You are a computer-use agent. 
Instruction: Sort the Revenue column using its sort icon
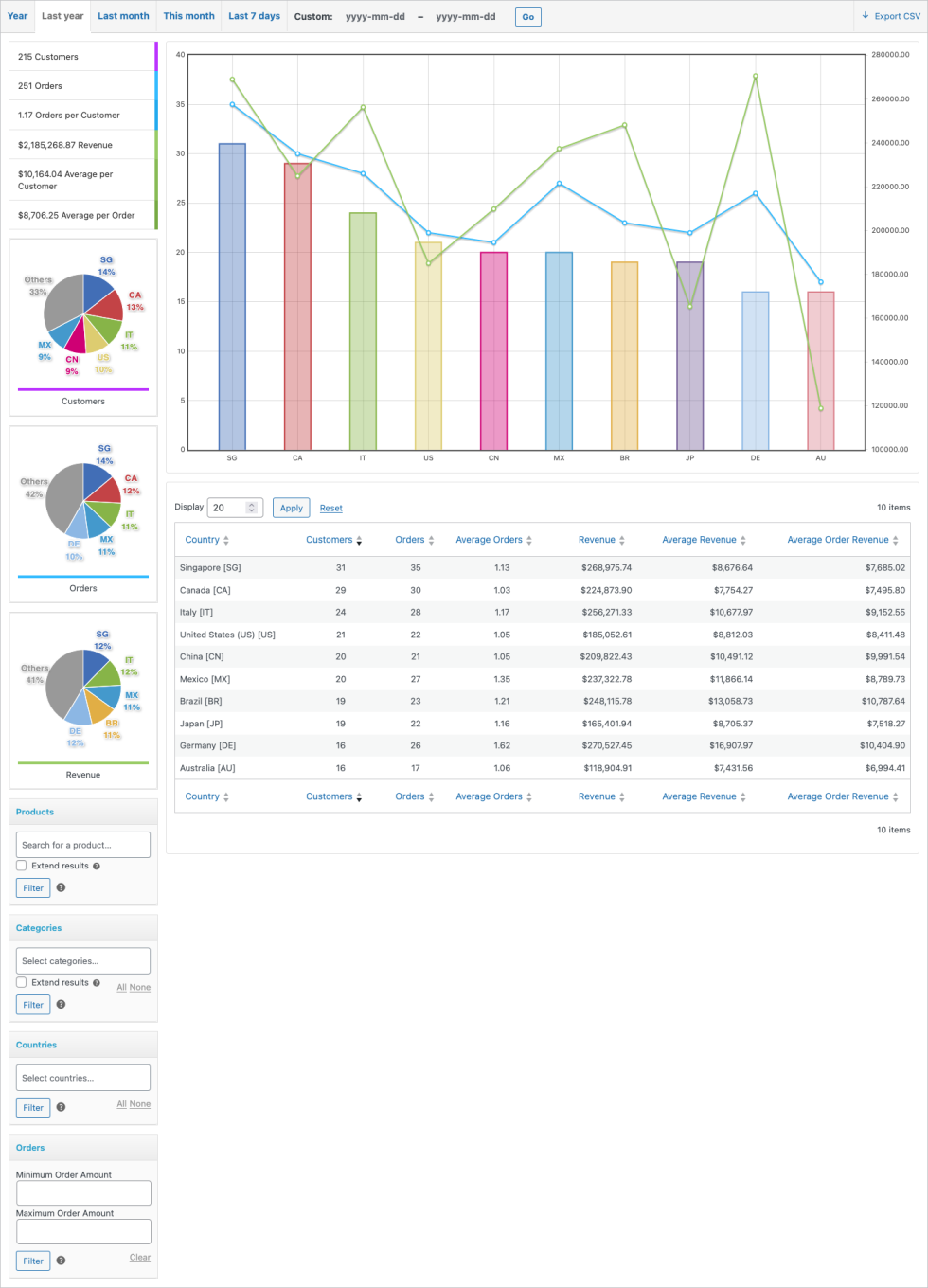[x=624, y=539]
